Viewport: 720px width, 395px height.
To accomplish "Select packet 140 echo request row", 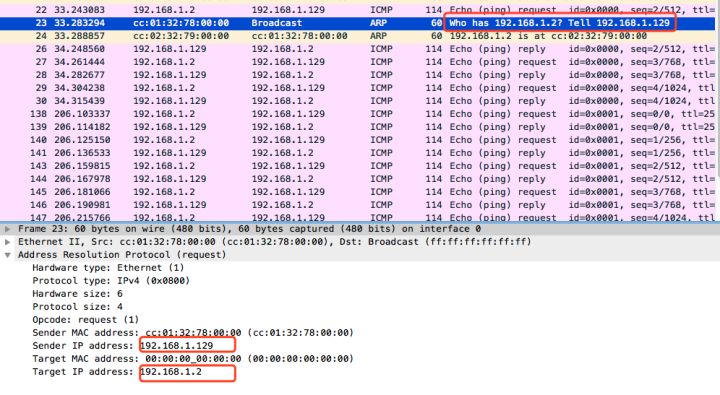I will (358, 140).
